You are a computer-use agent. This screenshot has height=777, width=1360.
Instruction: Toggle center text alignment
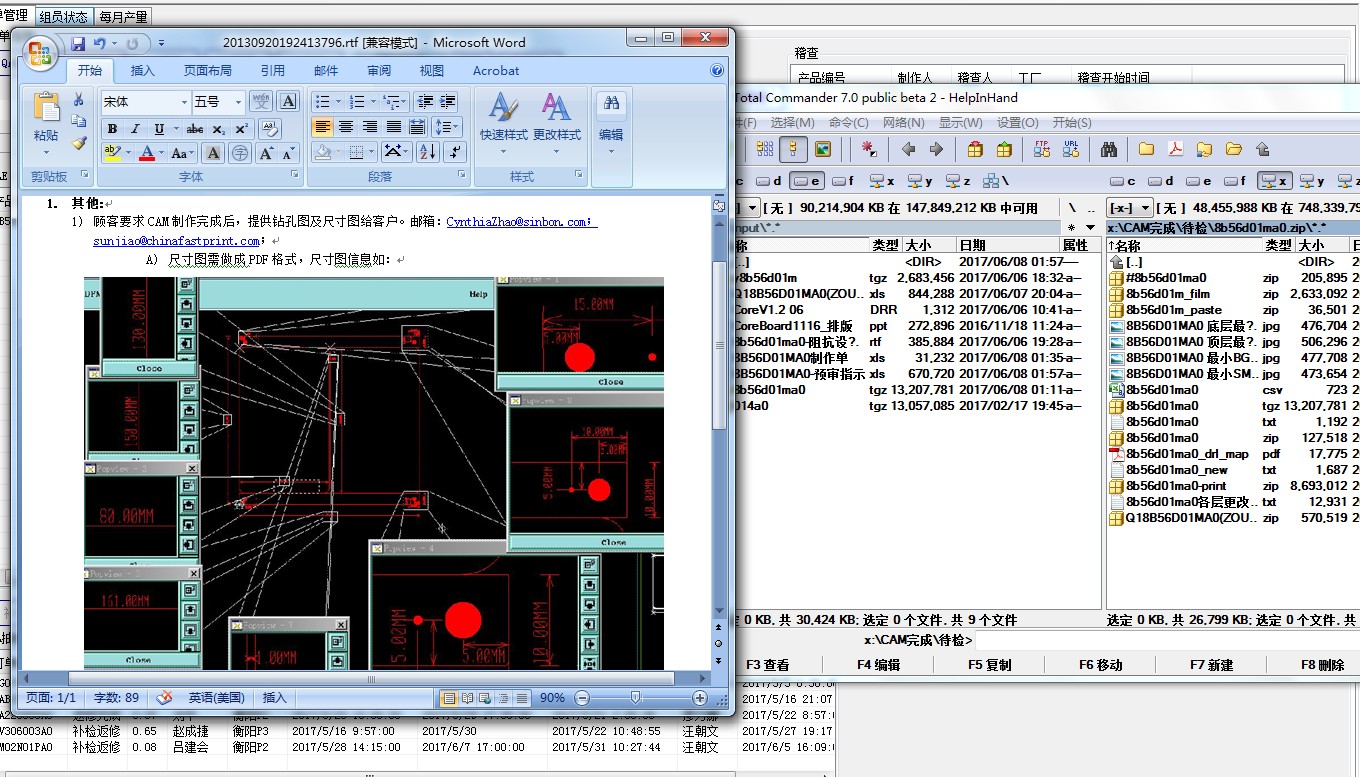(x=346, y=127)
